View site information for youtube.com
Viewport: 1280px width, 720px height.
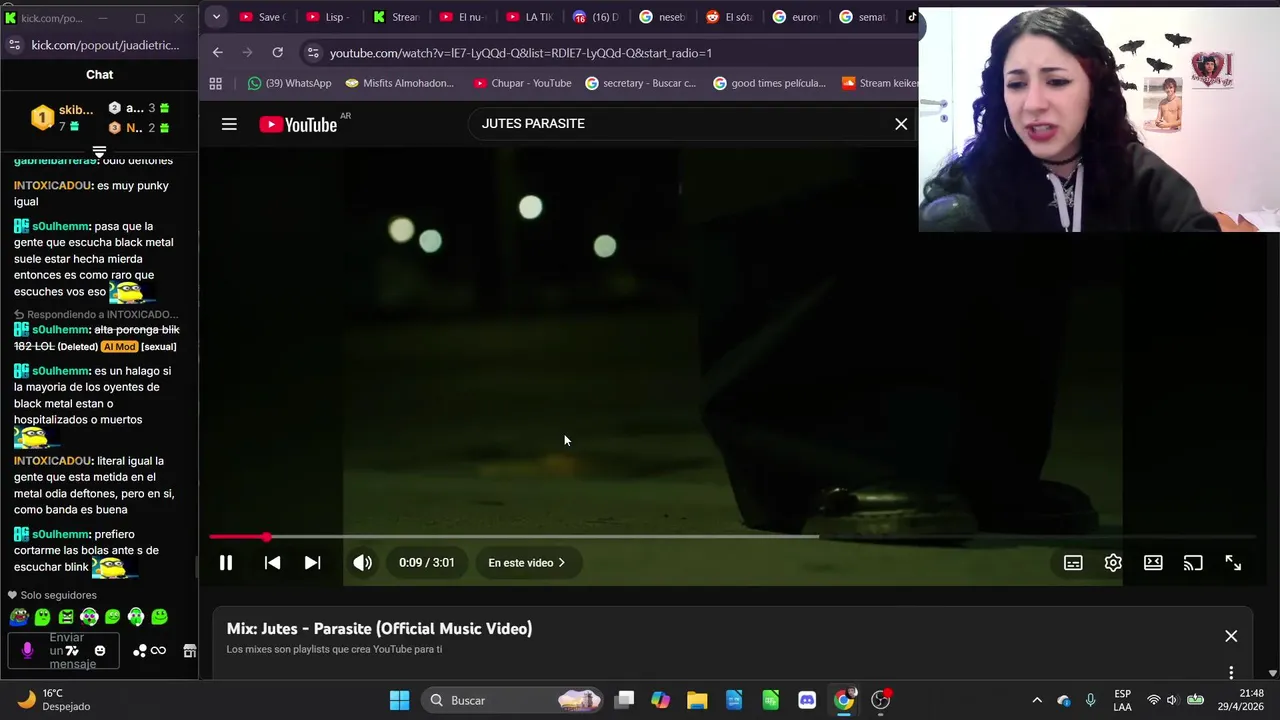coord(313,53)
